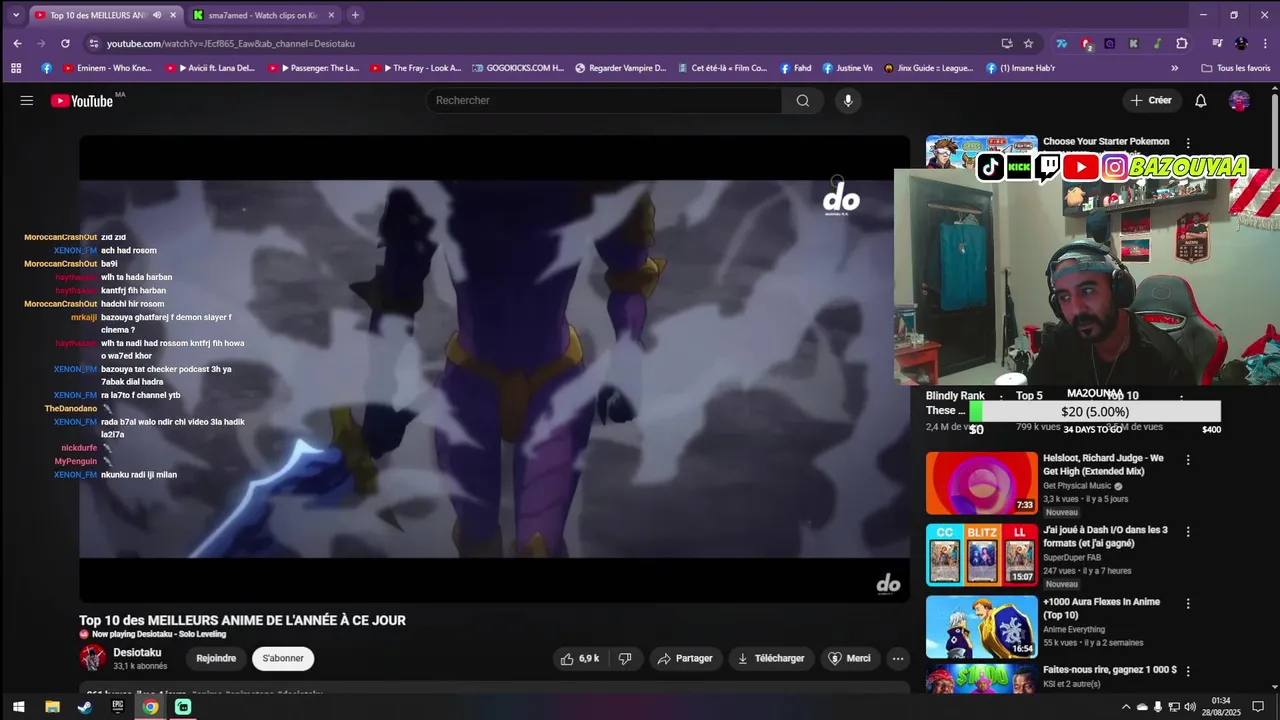Go back in browser history

pos(17,43)
